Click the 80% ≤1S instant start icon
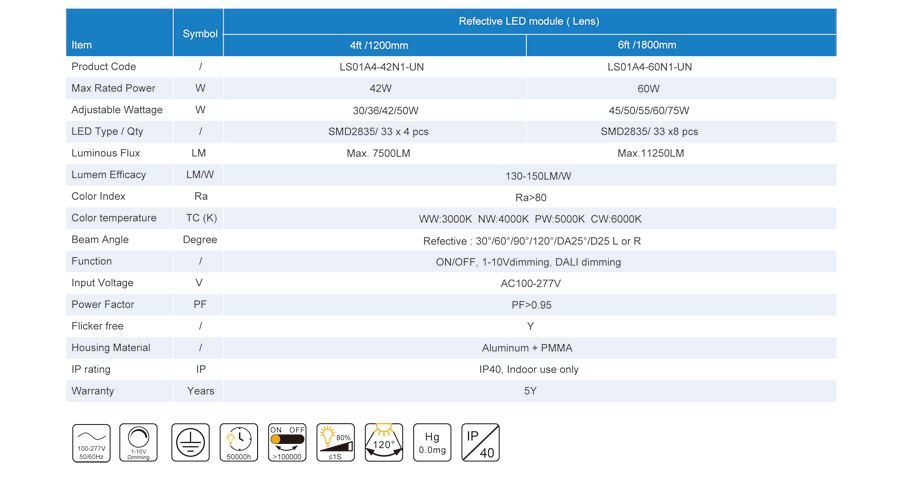This screenshot has height=481, width=900. (336, 443)
